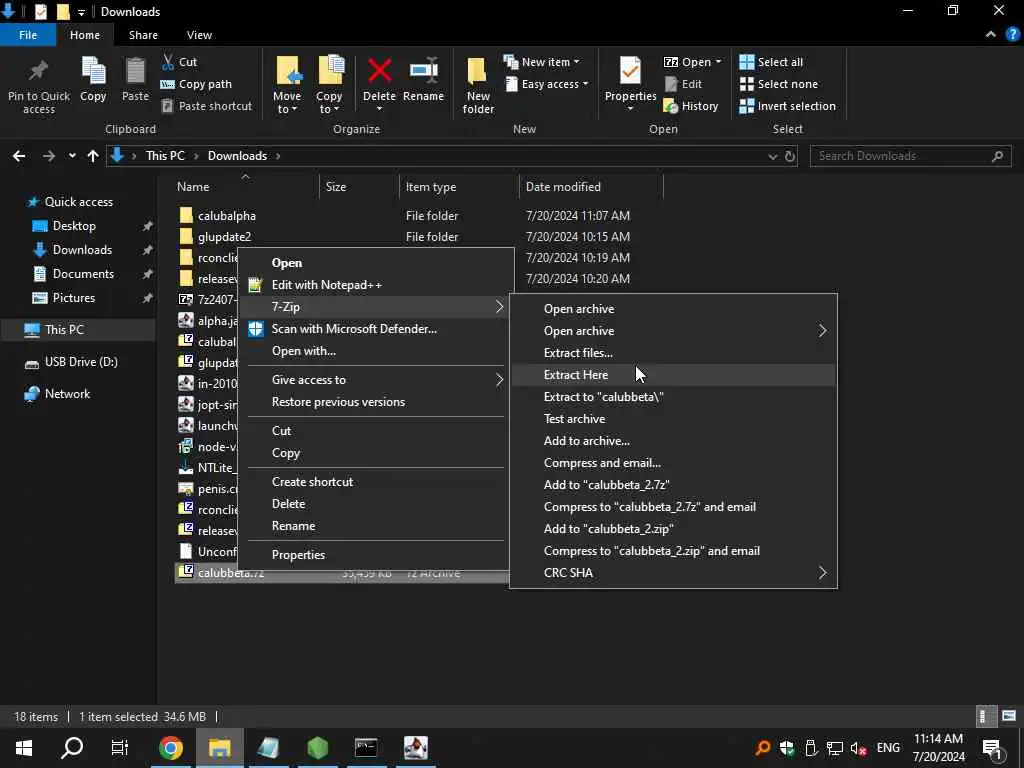
Task: Select Network in sidebar
Action: [x=67, y=394]
